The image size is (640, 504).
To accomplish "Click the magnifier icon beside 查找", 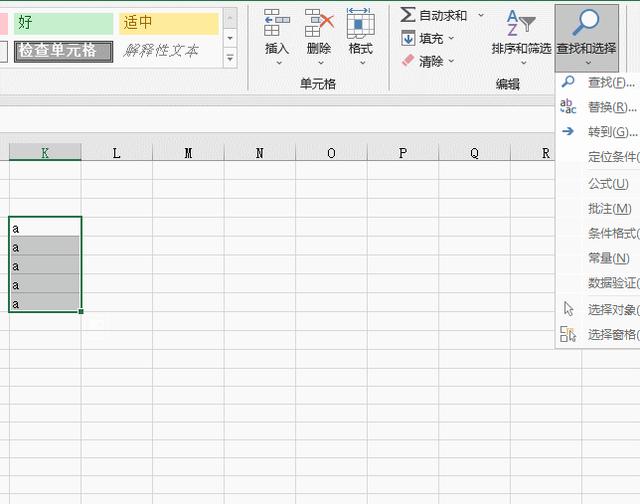I will click(x=568, y=82).
